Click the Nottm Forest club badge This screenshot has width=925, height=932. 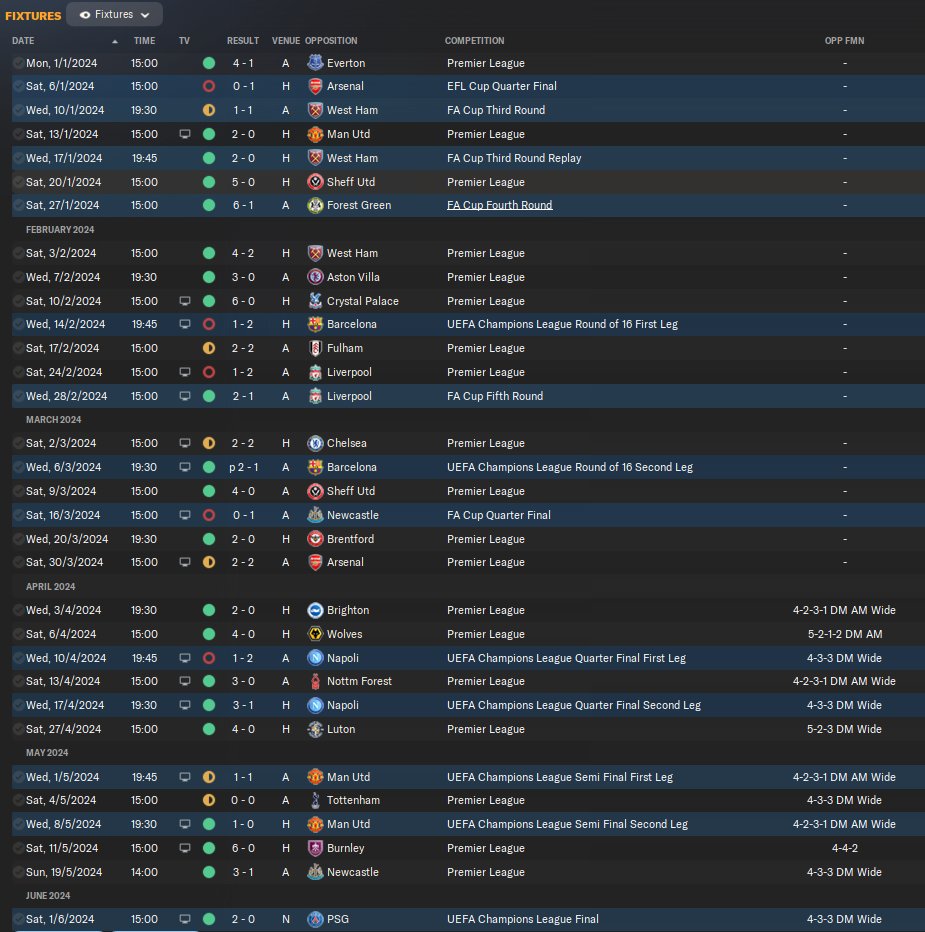tap(315, 681)
